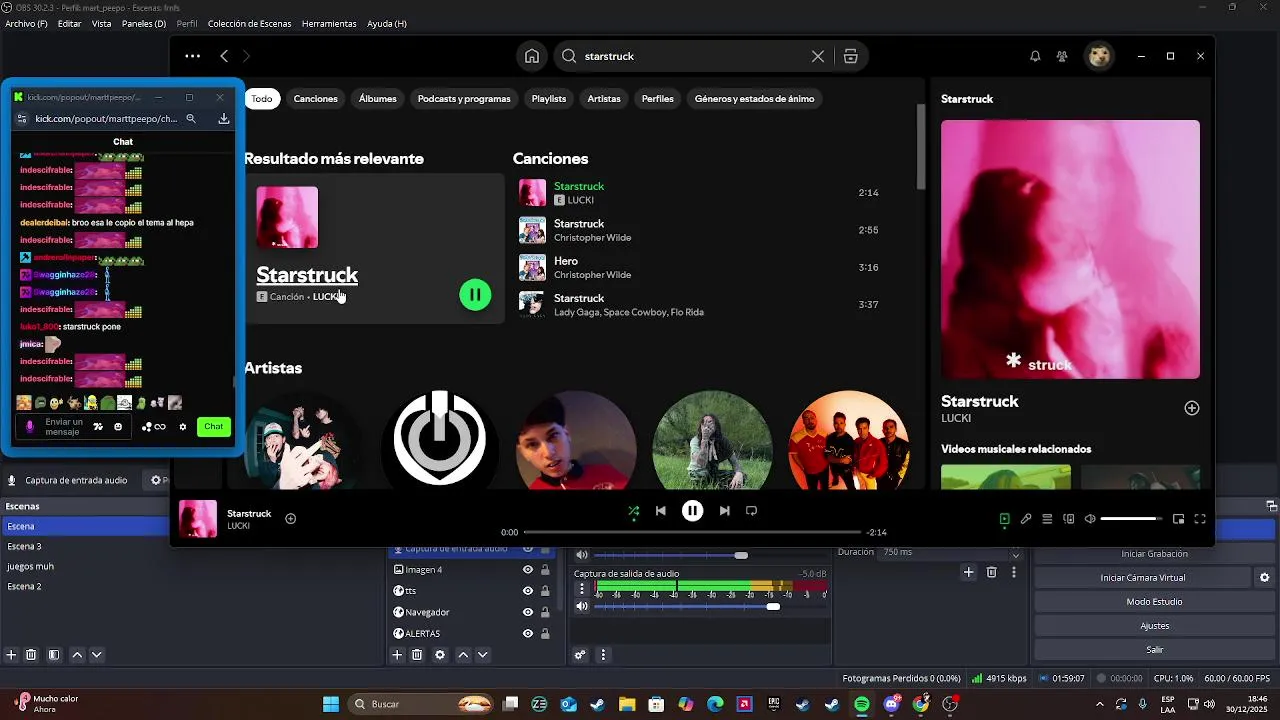Open Spotify notifications bell

(x=1035, y=56)
